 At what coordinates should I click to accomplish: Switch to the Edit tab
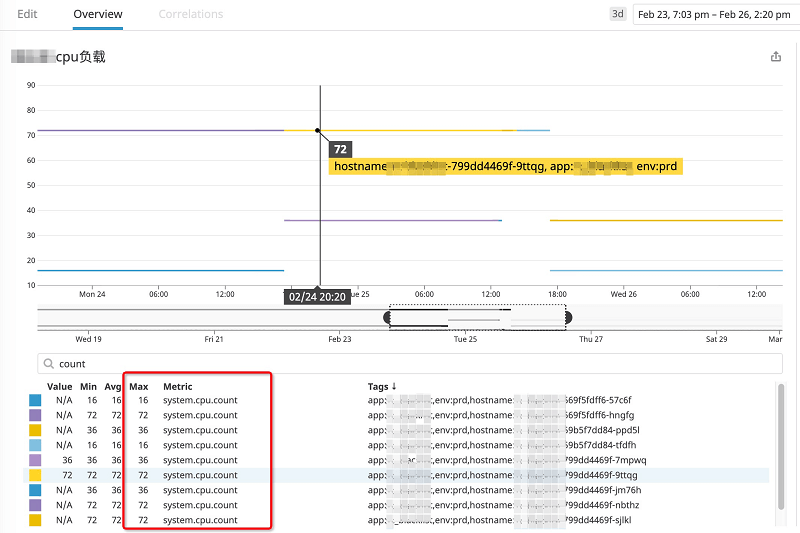(28, 15)
